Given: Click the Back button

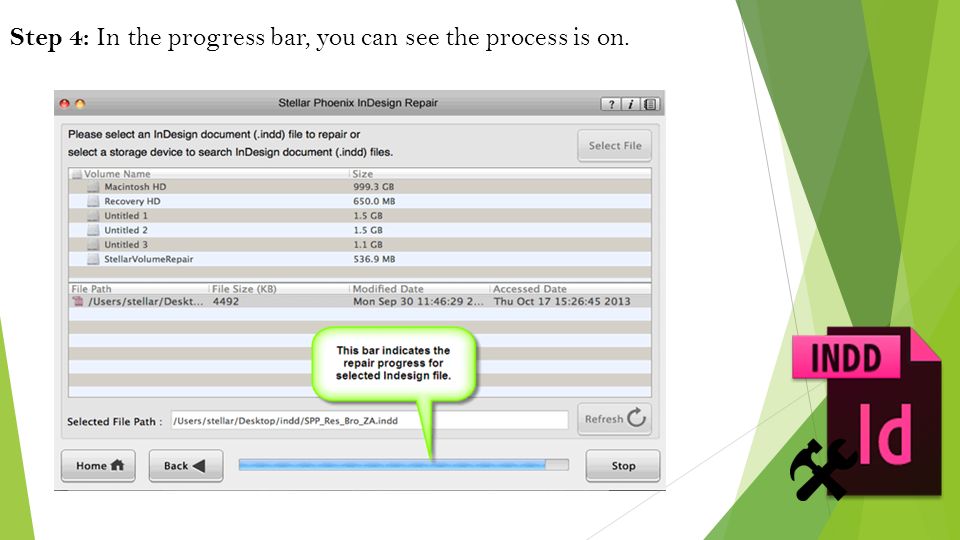Looking at the screenshot, I should click(x=186, y=466).
